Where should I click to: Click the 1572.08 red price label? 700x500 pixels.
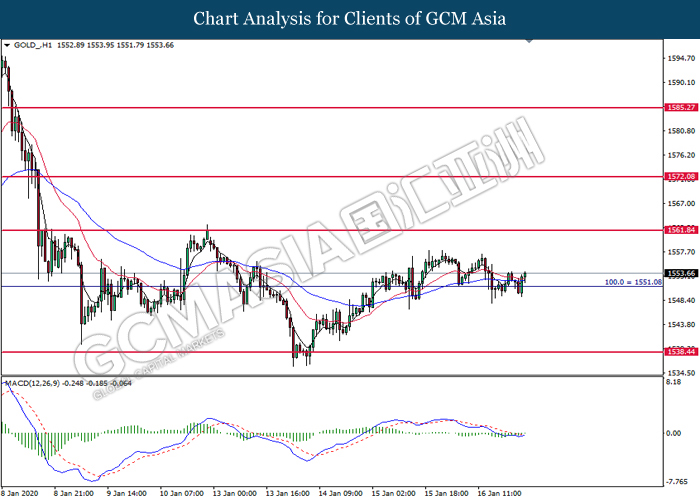681,177
